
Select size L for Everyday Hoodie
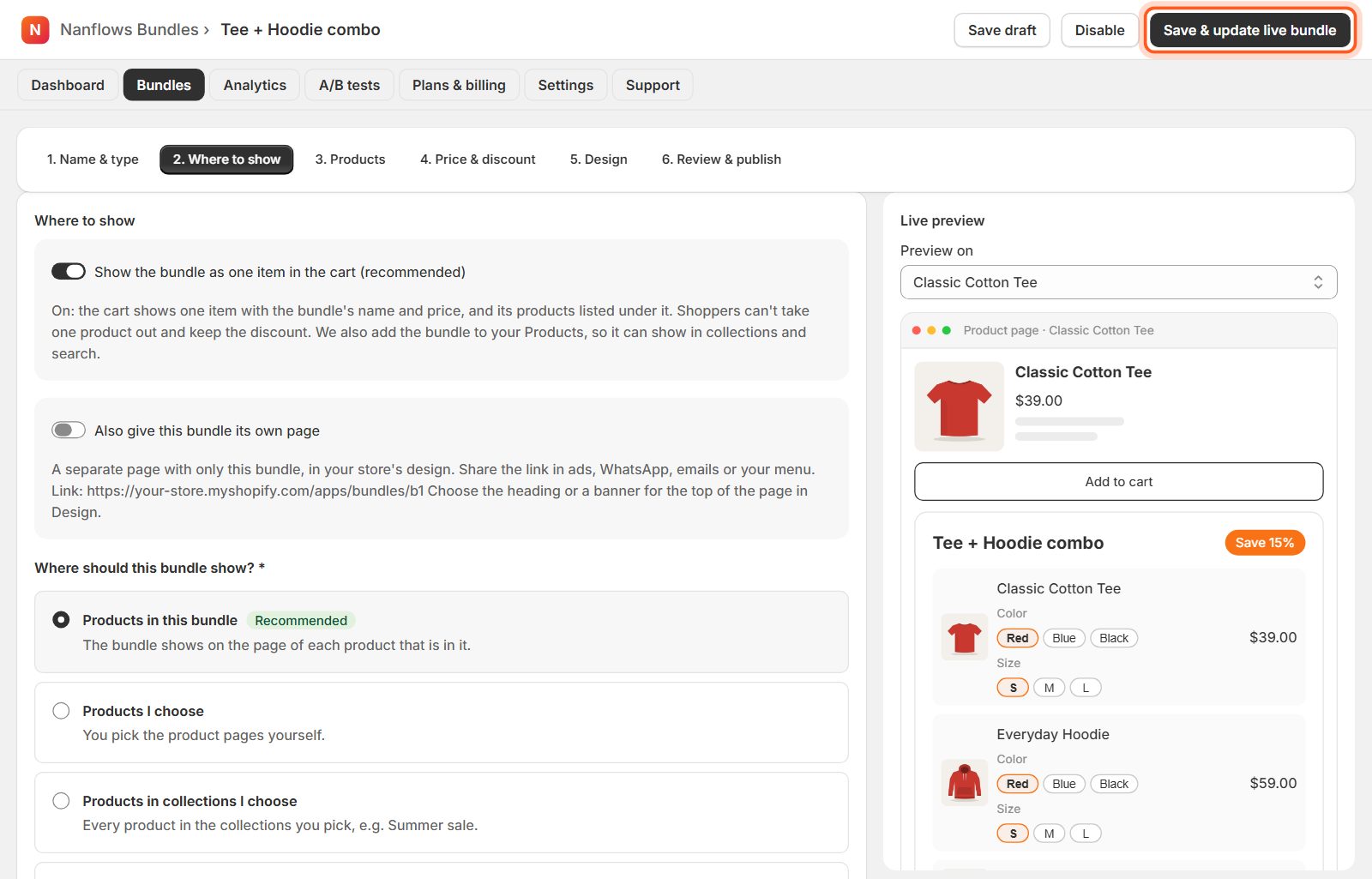tap(1086, 834)
